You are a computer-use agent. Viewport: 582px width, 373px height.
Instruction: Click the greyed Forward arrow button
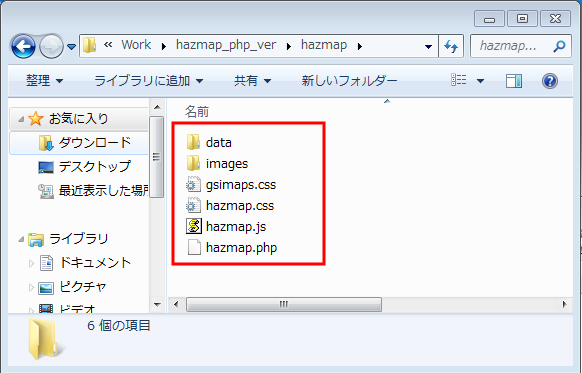pyautogui.click(x=51, y=46)
